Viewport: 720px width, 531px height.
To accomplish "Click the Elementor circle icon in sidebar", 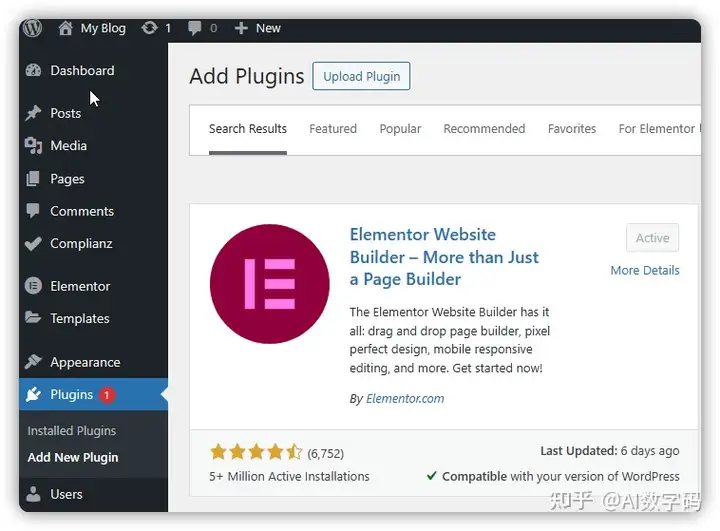I will [33, 286].
